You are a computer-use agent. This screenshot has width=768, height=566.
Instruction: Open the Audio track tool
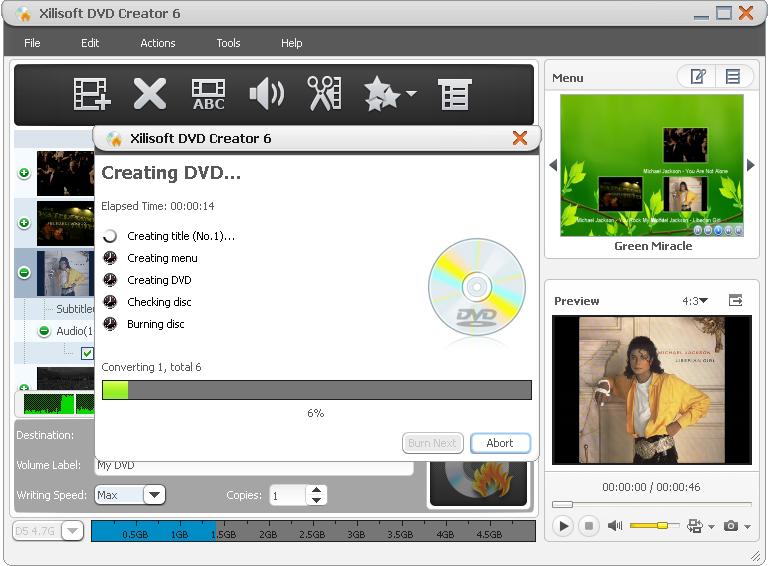(266, 94)
